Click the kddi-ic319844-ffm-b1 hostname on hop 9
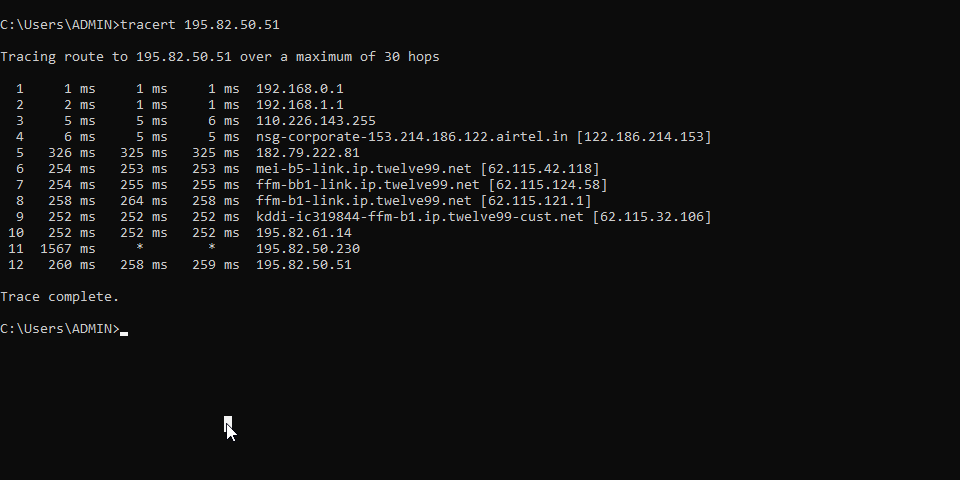 419,217
